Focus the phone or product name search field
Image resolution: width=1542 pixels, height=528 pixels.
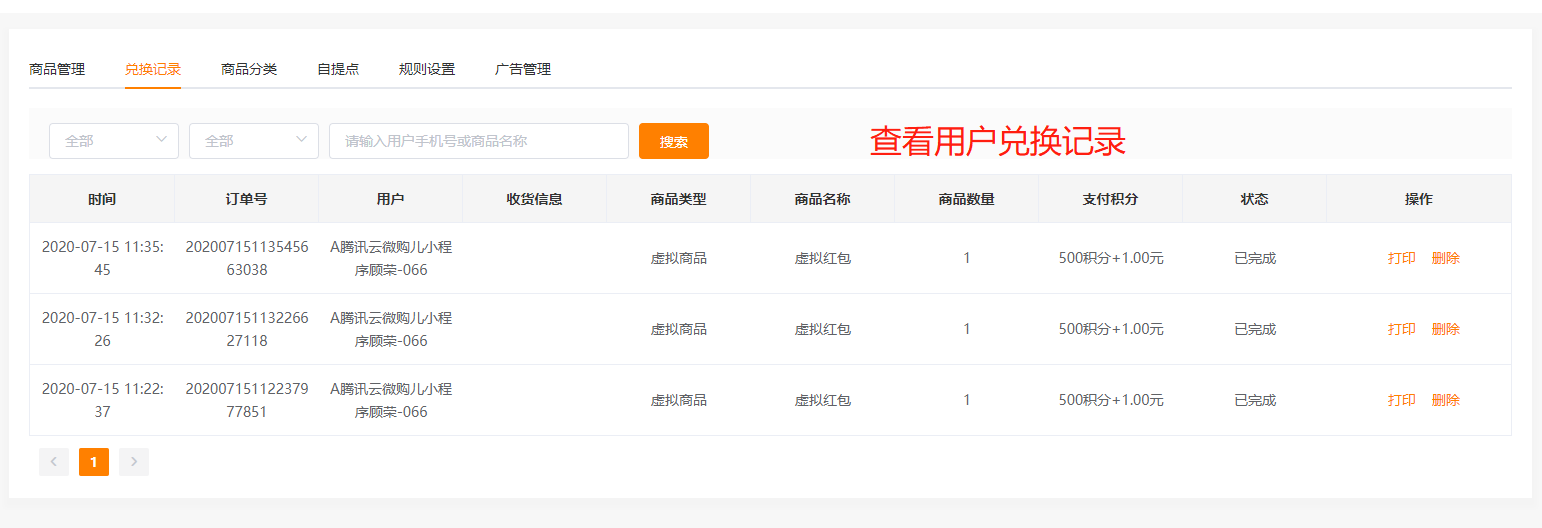coord(478,141)
